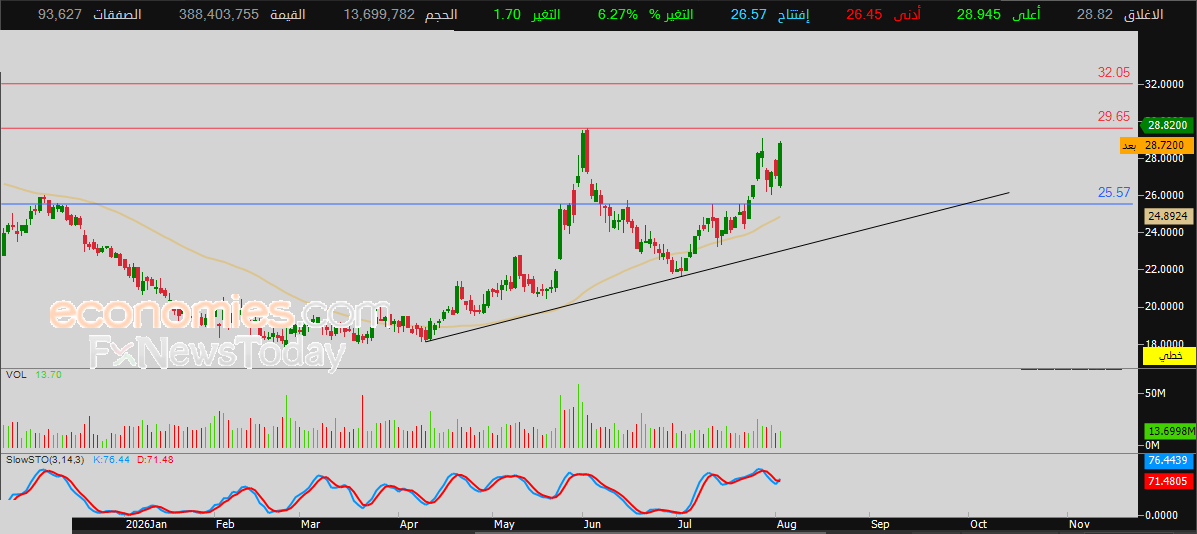This screenshot has height=534, width=1197.
Task: Select the red 71.4805 stochastic tag
Action: click(1168, 481)
